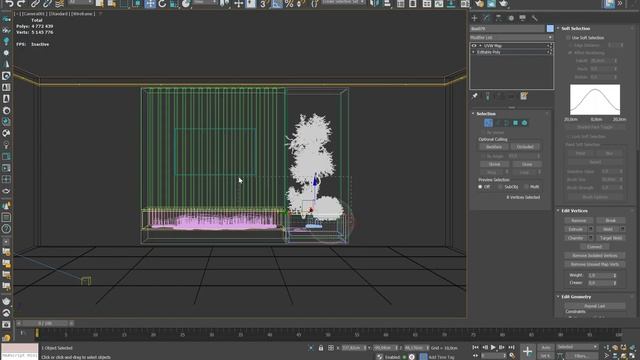The image size is (640, 360).
Task: Select the Link tool icon
Action: pyautogui.click(x=35, y=4)
